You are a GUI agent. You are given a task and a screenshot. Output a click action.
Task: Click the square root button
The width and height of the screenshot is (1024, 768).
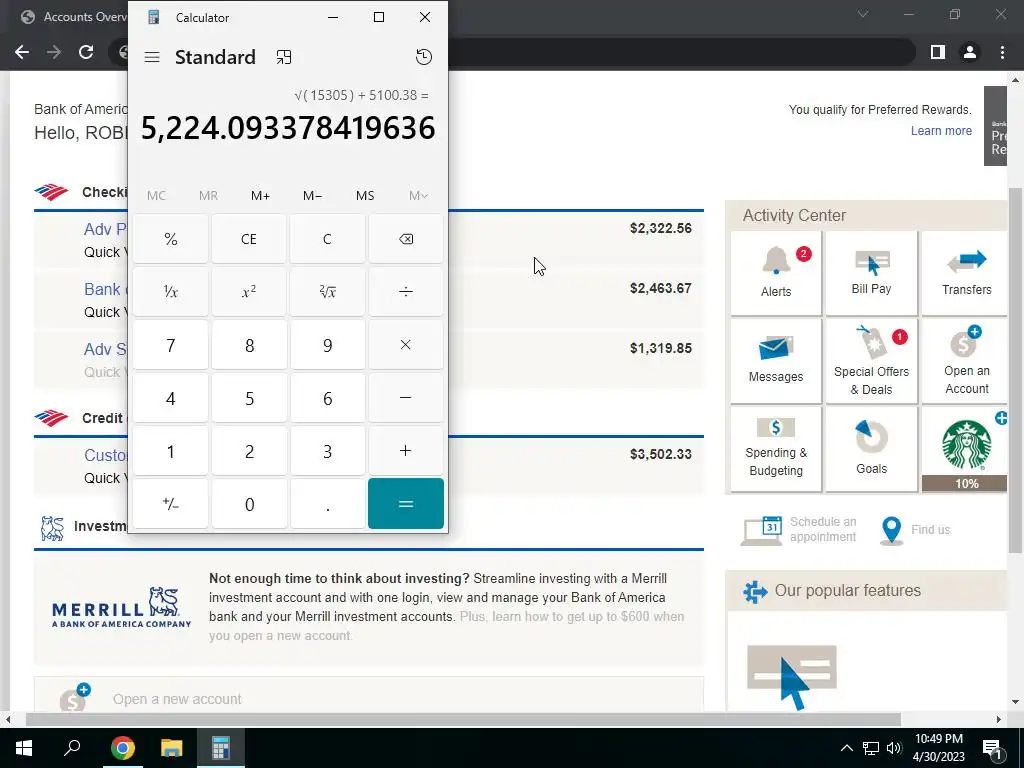tap(327, 292)
